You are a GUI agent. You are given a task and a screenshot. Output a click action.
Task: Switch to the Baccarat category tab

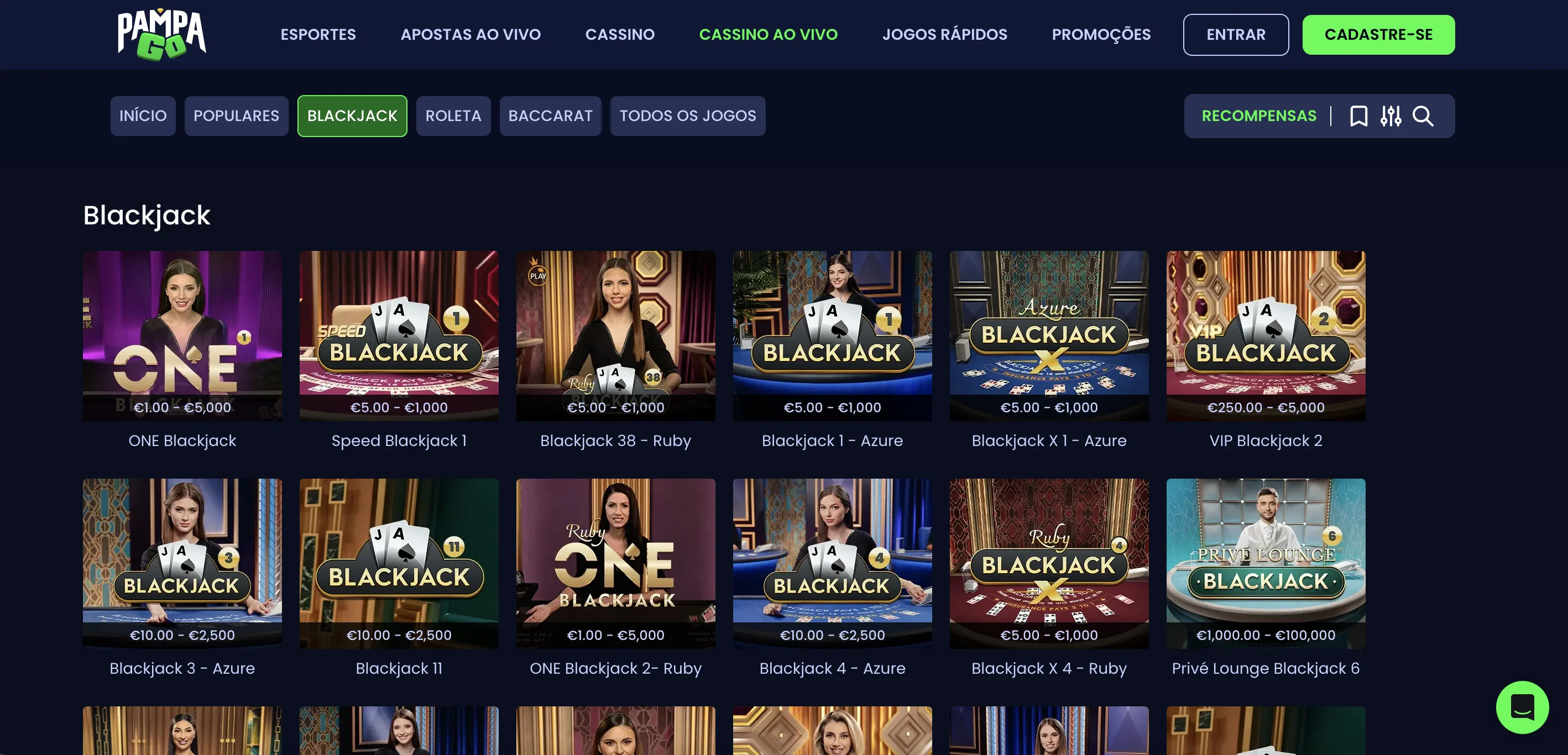tap(550, 116)
